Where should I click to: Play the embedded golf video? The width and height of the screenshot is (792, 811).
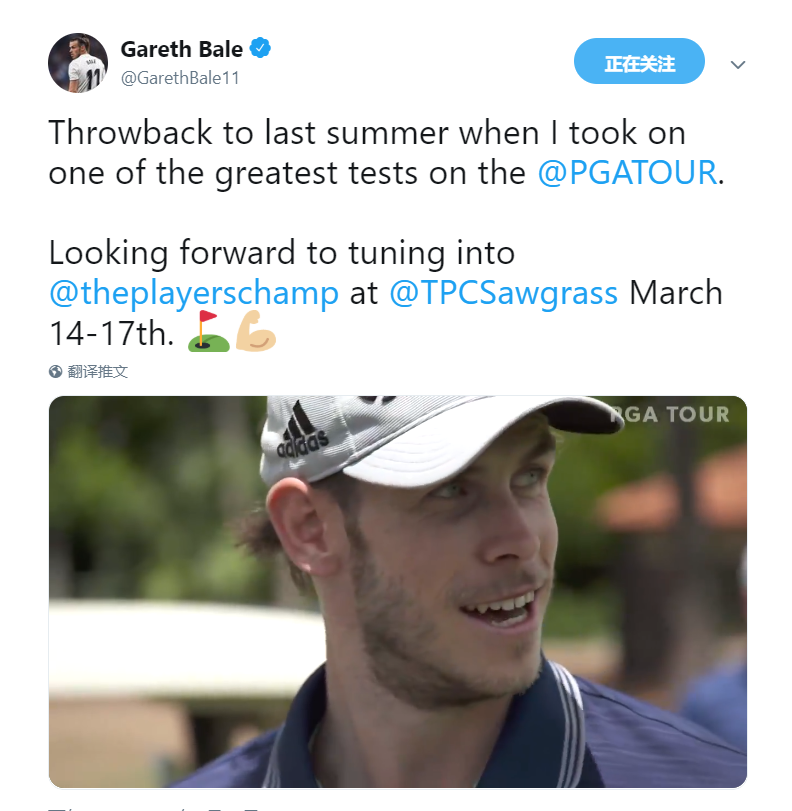397,592
